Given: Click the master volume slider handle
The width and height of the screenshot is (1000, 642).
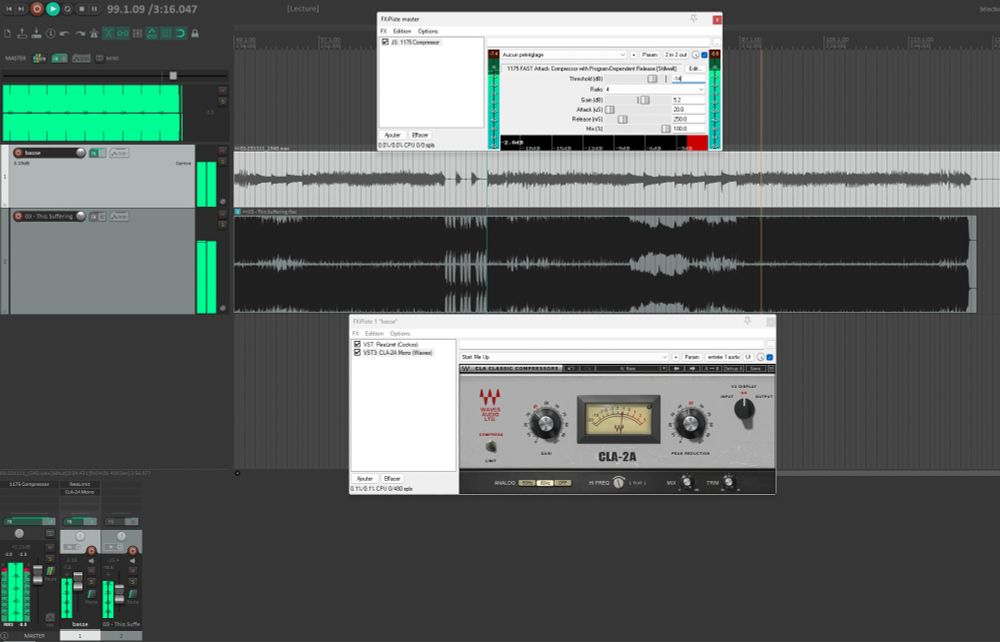Looking at the screenshot, I should (x=173, y=75).
